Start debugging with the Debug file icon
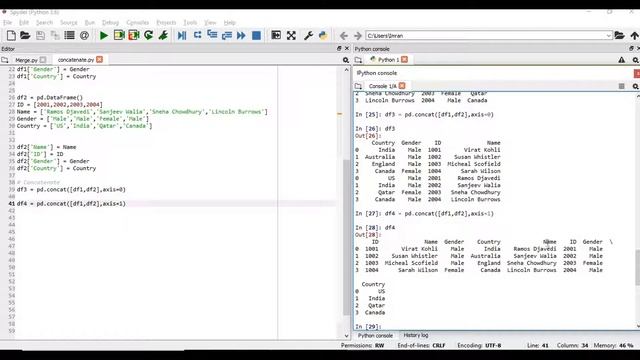 point(182,36)
